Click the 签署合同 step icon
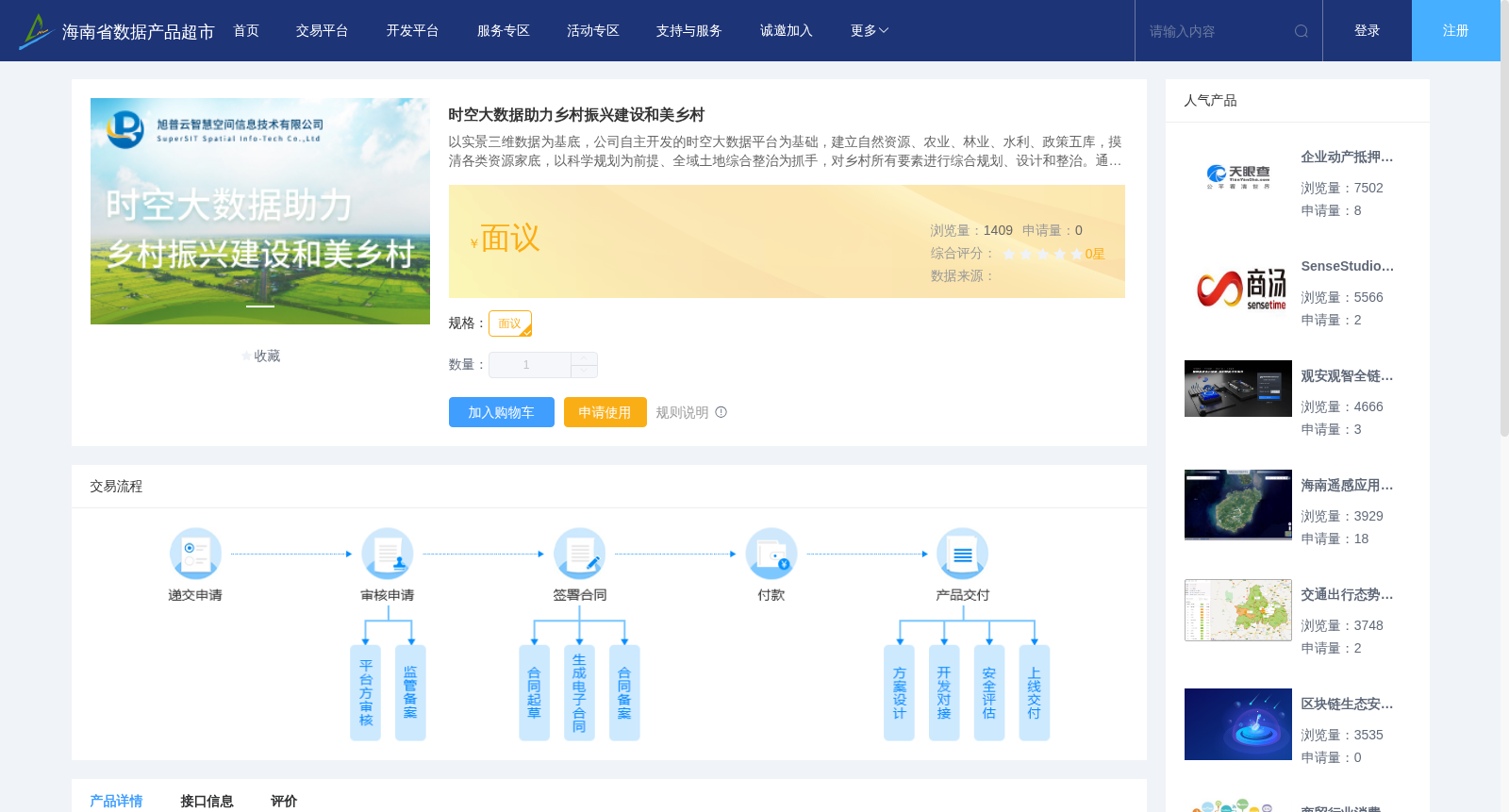Screen dimensions: 1509x812 pyautogui.click(x=579, y=554)
